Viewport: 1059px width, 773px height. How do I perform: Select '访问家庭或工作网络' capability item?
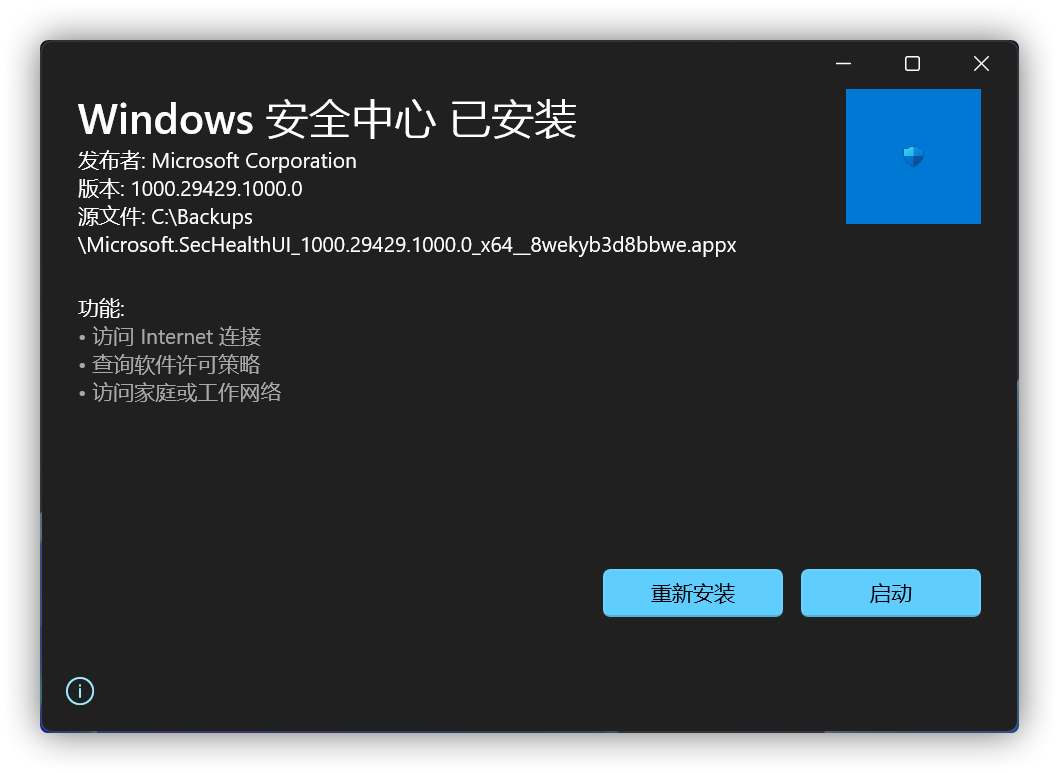tap(185, 391)
